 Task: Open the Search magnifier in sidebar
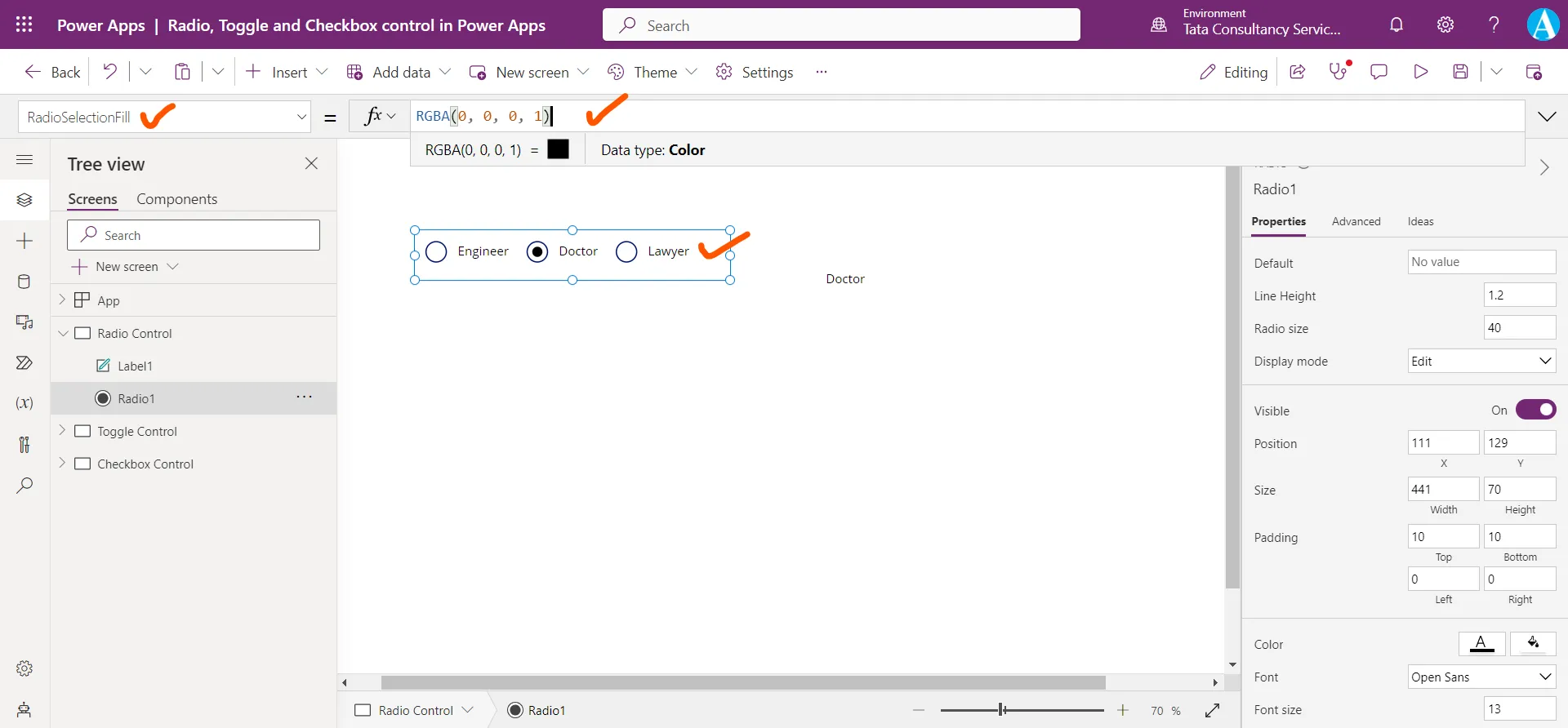point(24,485)
